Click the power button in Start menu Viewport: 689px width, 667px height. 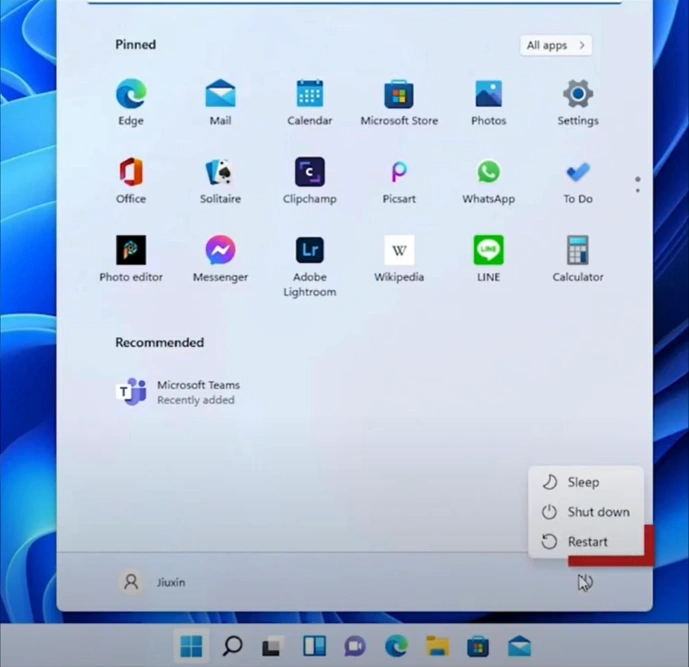click(x=585, y=582)
